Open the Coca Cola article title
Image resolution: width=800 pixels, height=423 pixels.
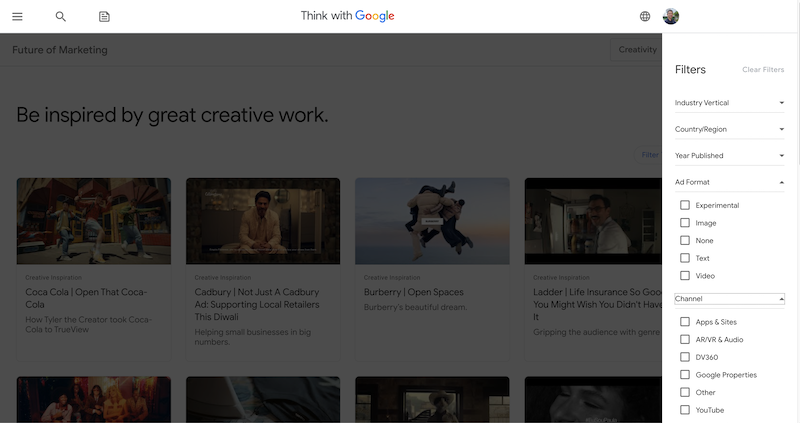tap(86, 298)
